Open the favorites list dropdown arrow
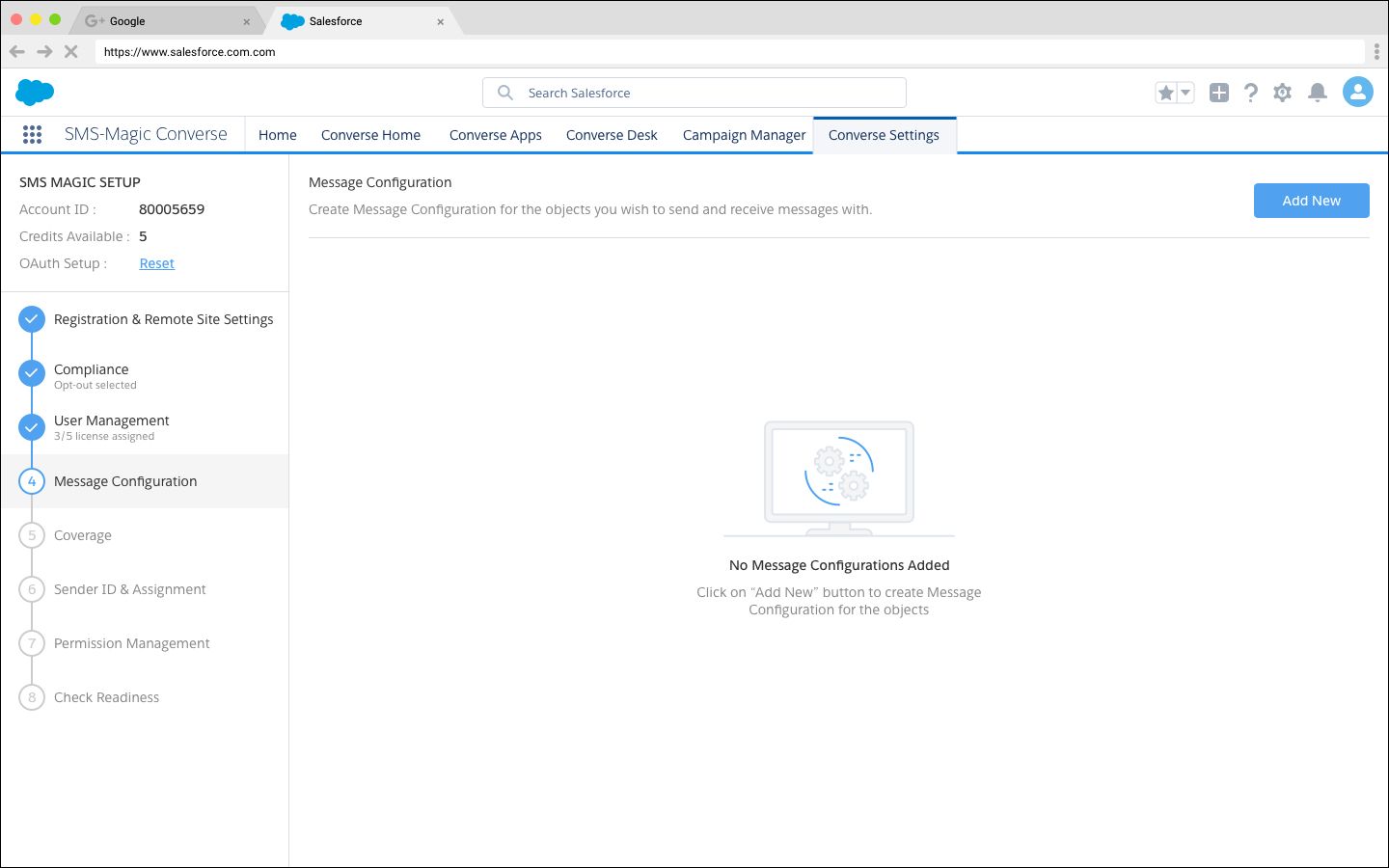Screen dimensions: 1389x868 click(1185, 93)
